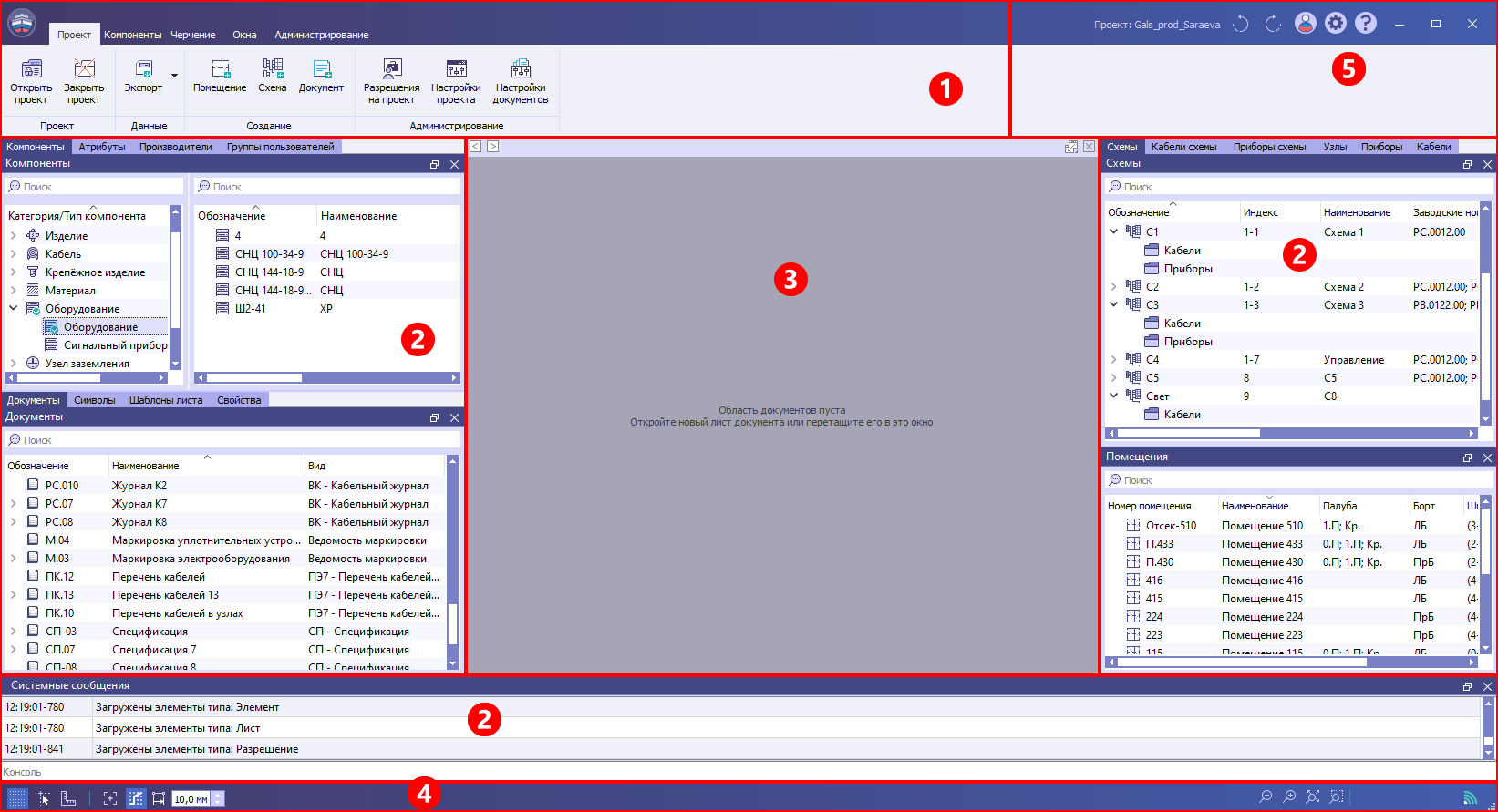Open the Администрирование ribbon tab
Viewport: 1498px width, 812px height.
[x=322, y=35]
